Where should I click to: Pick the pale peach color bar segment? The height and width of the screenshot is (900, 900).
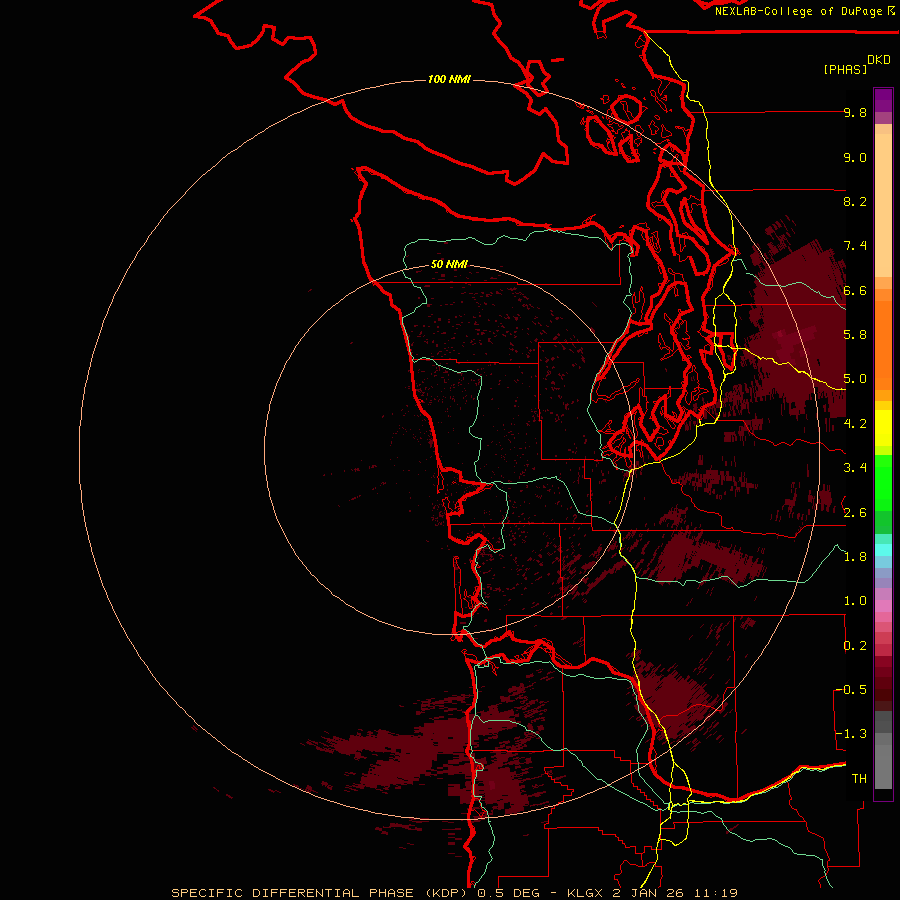pyautogui.click(x=883, y=205)
